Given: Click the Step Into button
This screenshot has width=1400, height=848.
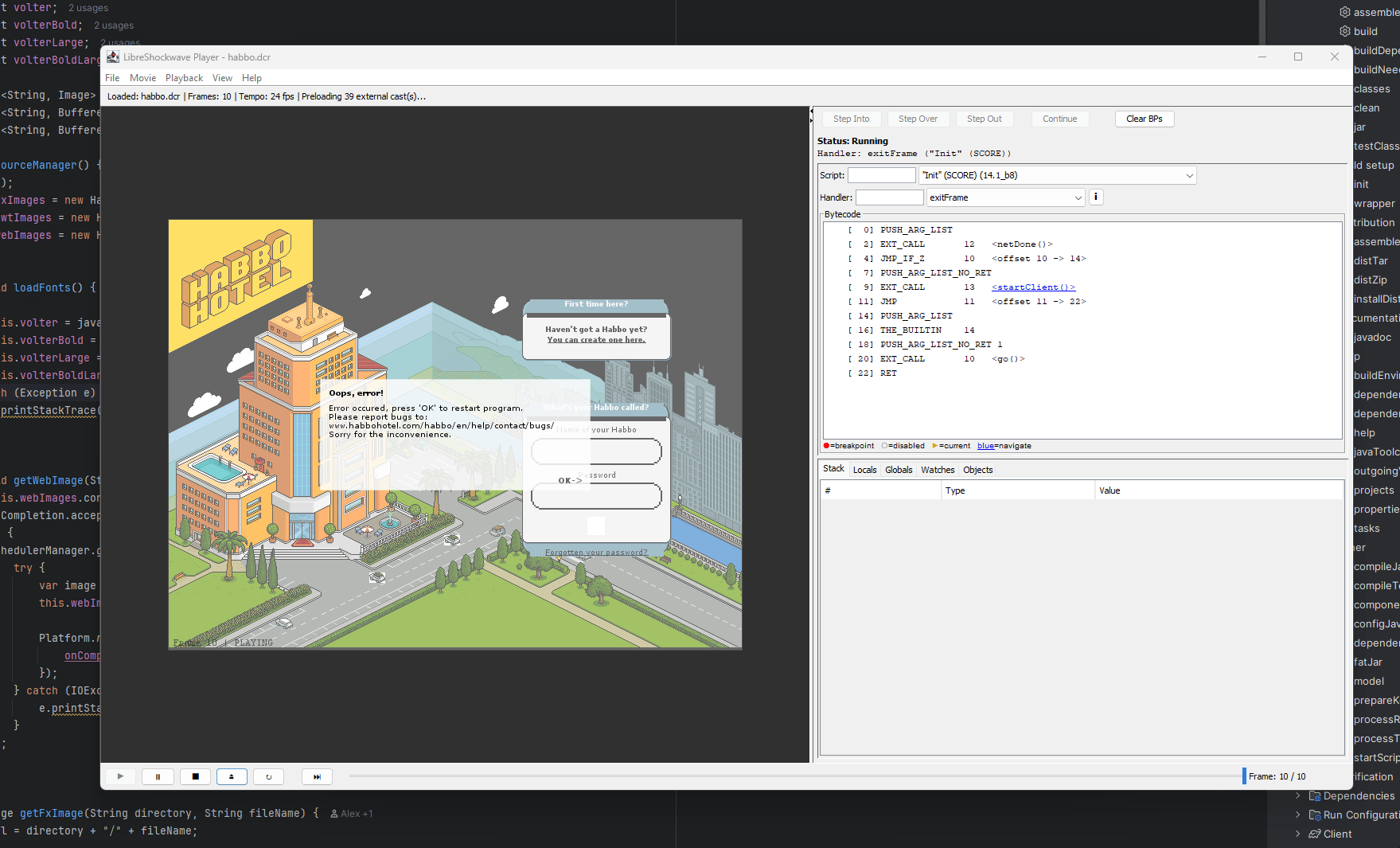Looking at the screenshot, I should click(852, 119).
